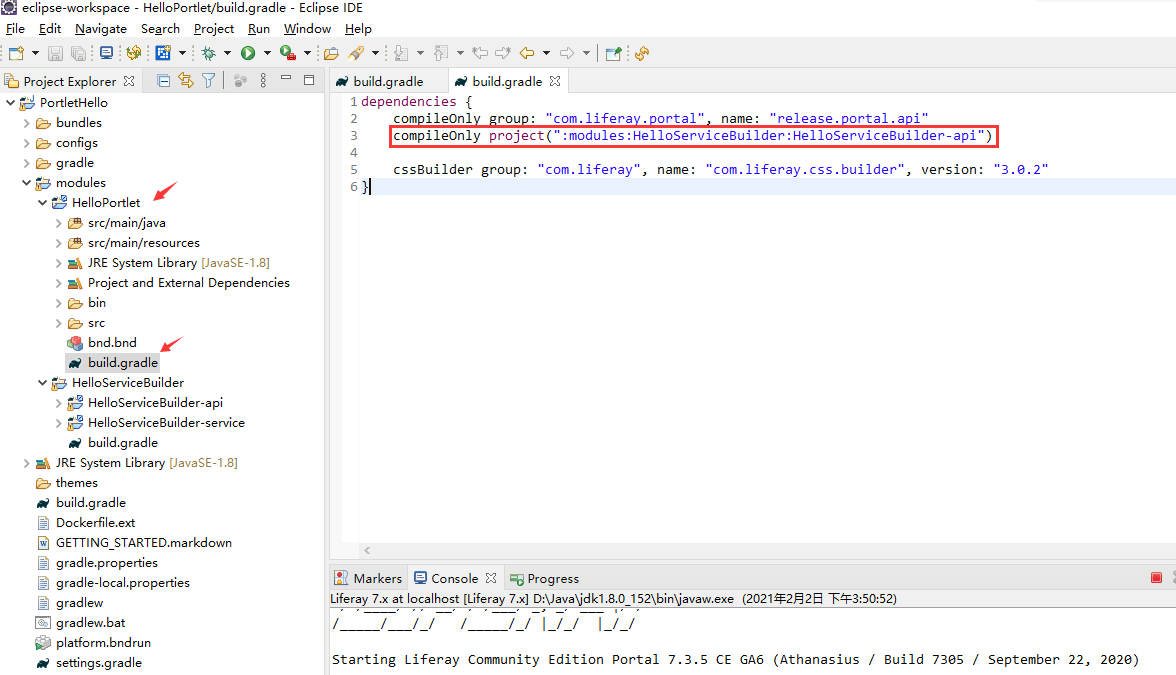The height and width of the screenshot is (675, 1176).
Task: Collapse the HelloServiceBuilder module
Action: (43, 382)
